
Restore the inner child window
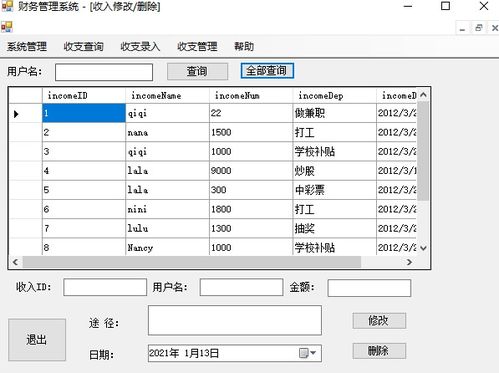coord(479,28)
